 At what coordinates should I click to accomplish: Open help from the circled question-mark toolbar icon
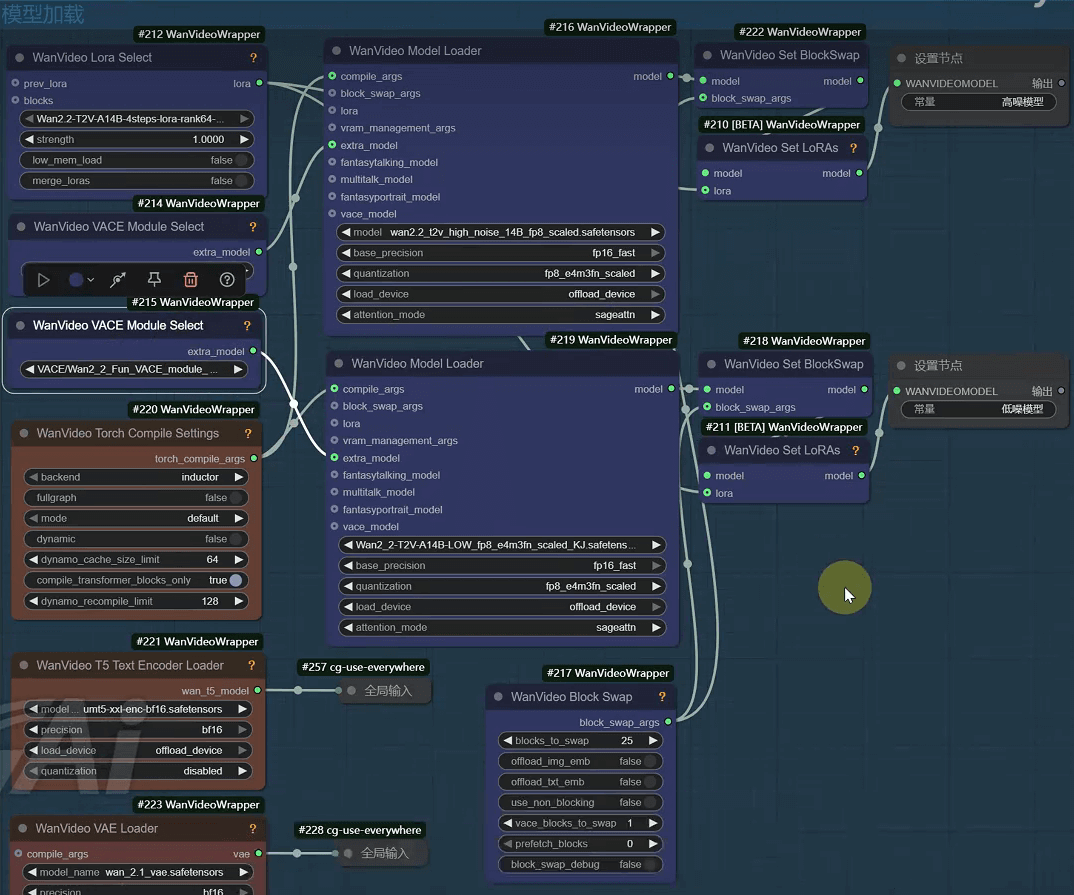[227, 279]
